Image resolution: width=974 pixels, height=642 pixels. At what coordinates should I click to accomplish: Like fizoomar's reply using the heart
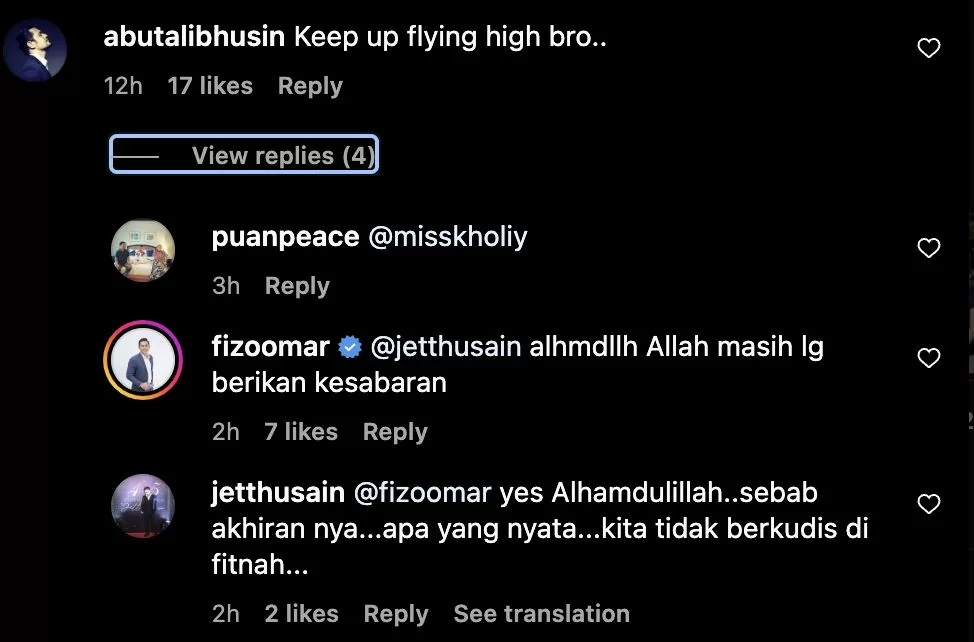click(929, 358)
